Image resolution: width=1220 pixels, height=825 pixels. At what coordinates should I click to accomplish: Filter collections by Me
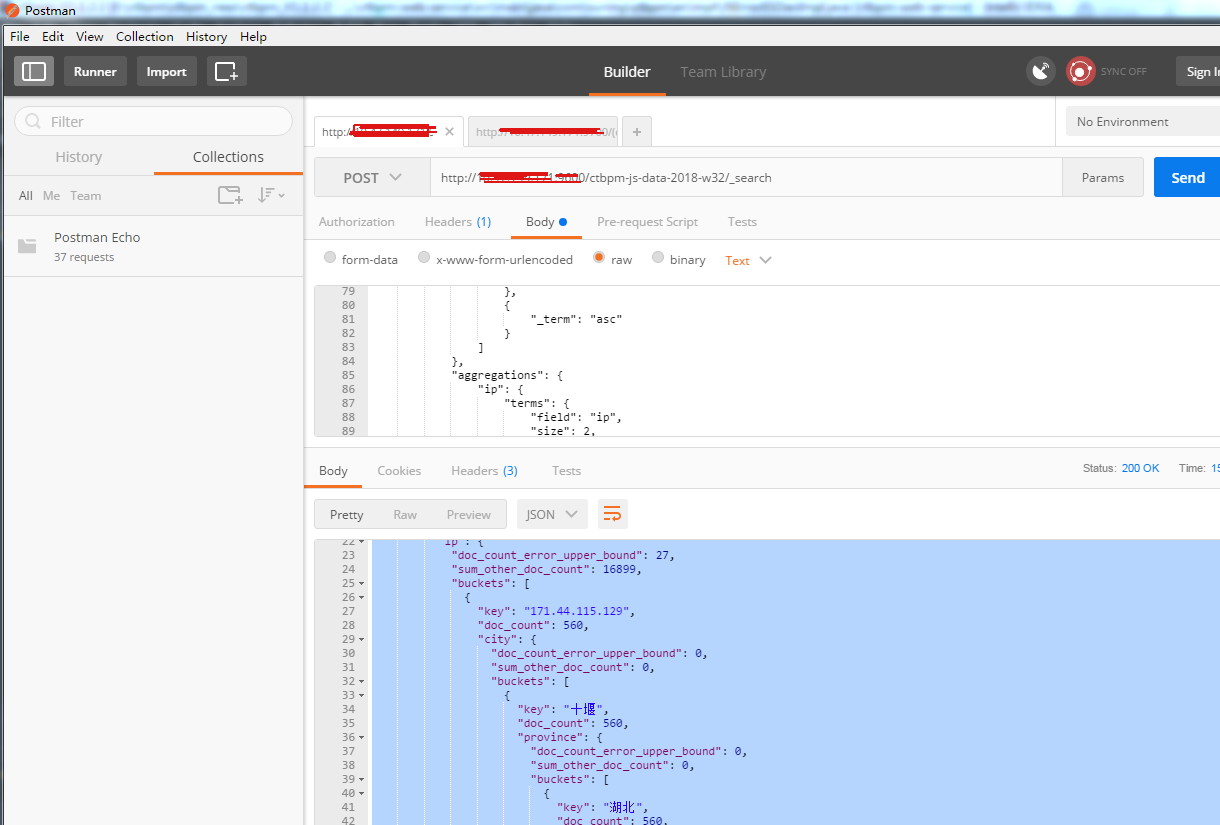(51, 195)
